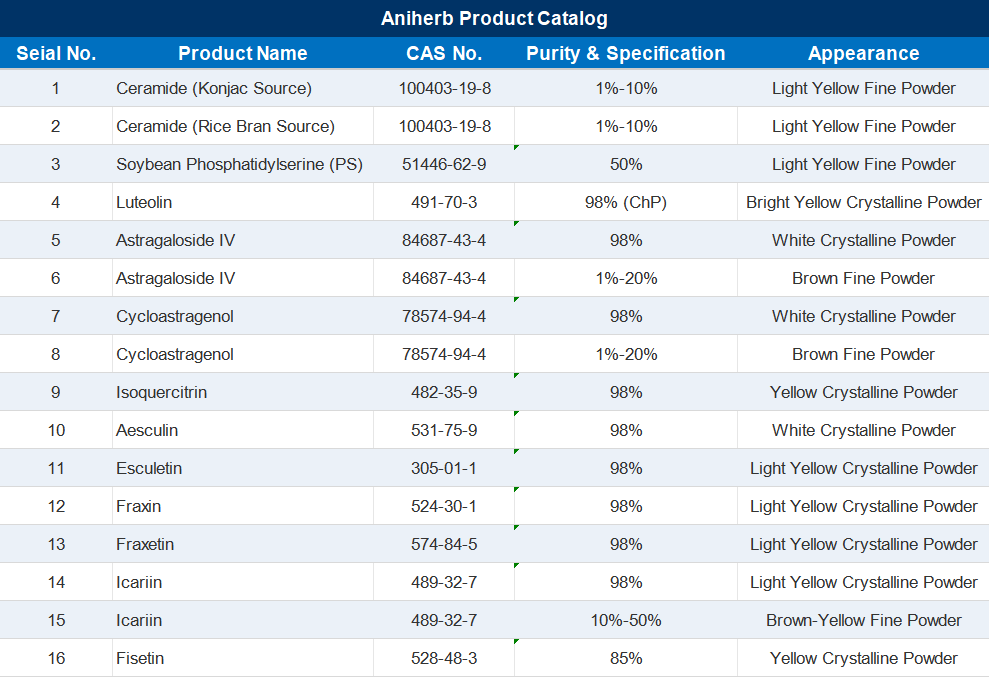Click Brown-Yellow Fine Powder appearance cell
The image size is (989, 677).
tap(863, 620)
